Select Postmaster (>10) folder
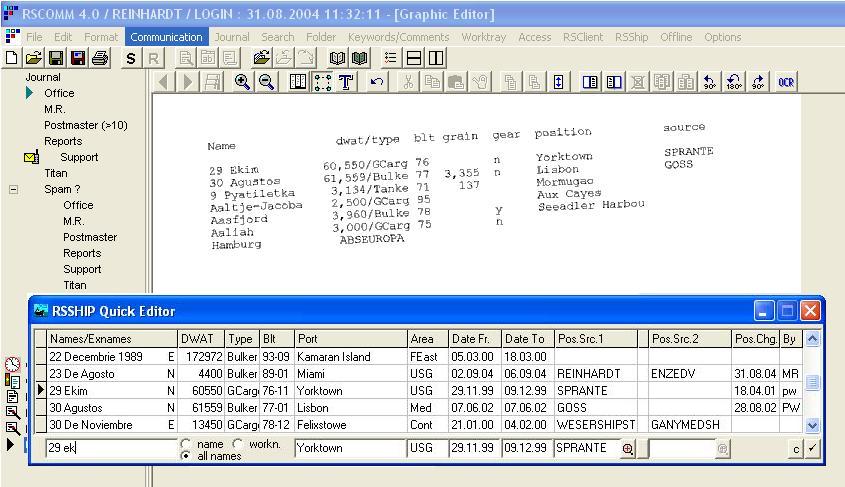Viewport: 845px width, 487px height. tap(86, 125)
